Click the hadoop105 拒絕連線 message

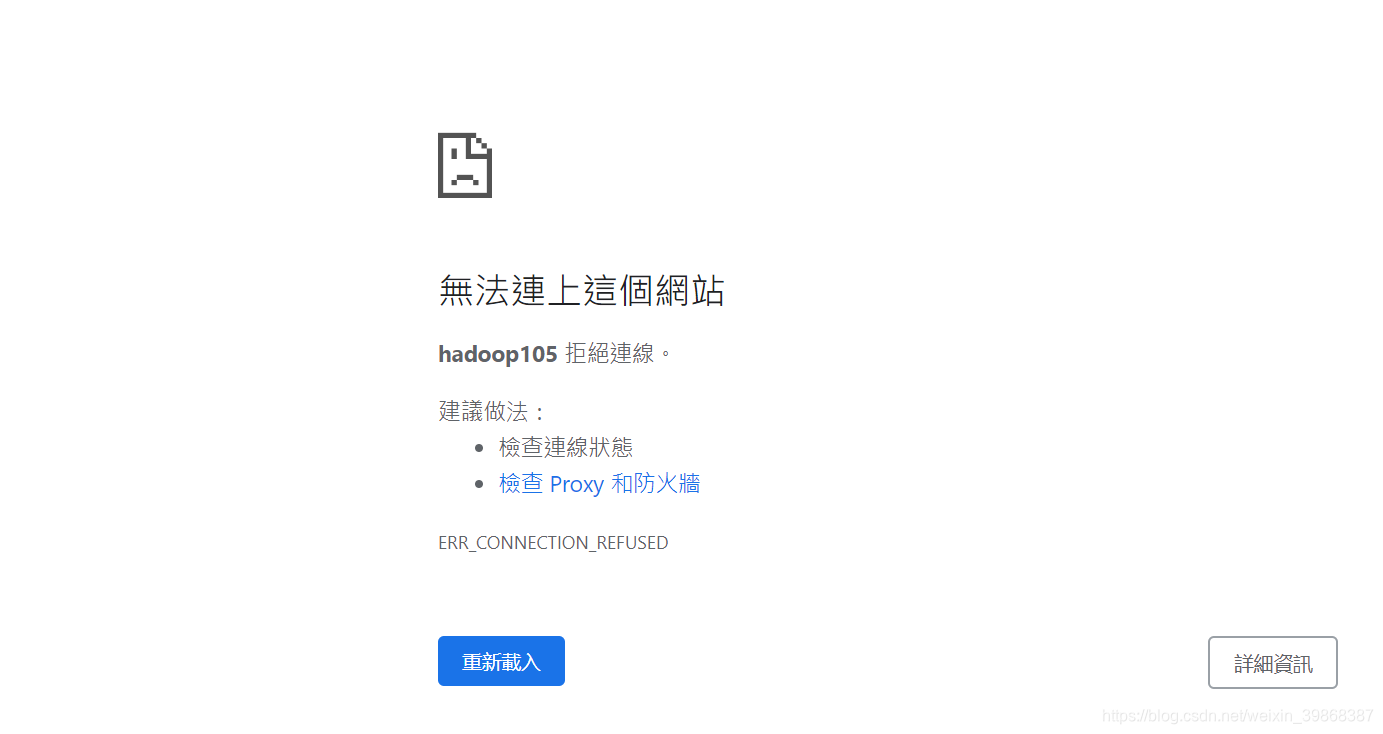click(555, 353)
